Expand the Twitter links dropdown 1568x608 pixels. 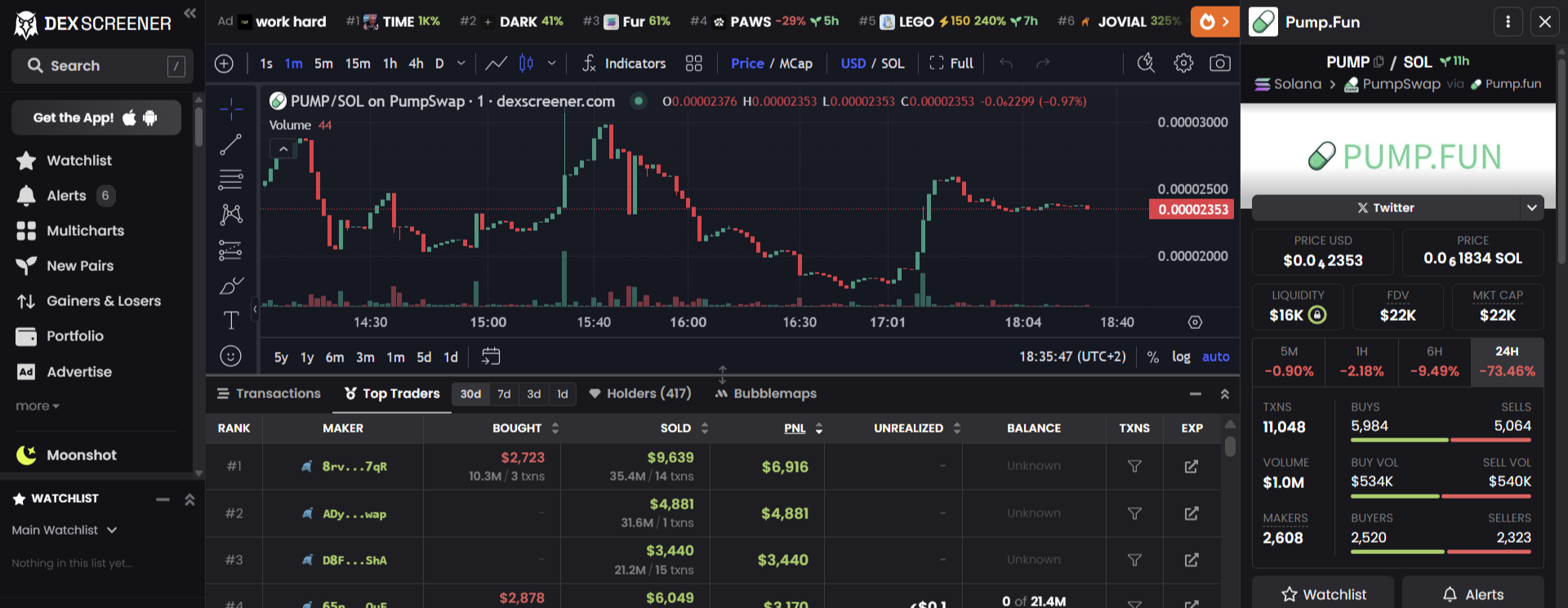[1532, 208]
